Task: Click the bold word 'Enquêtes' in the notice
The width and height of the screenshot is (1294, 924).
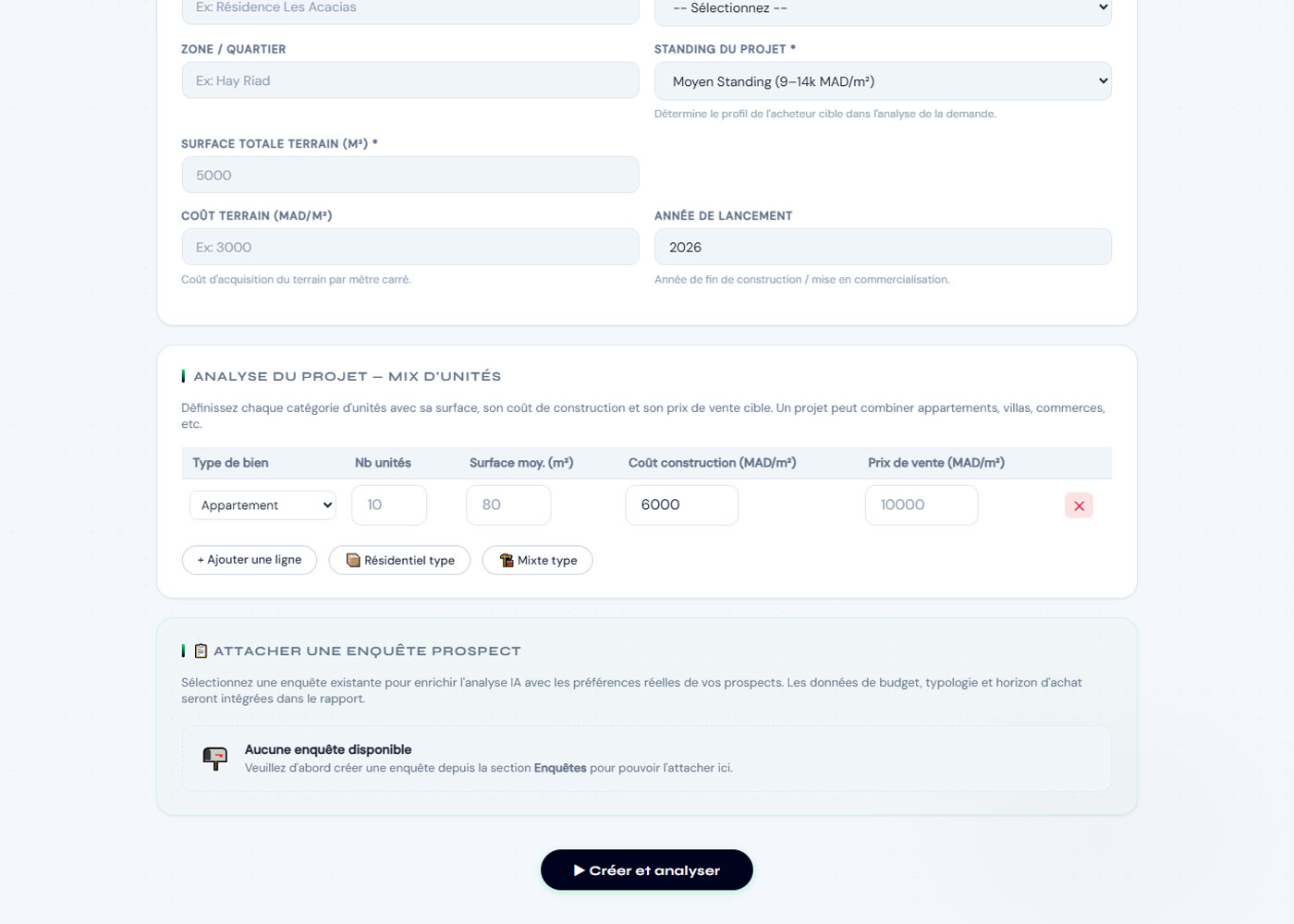Action: point(560,768)
